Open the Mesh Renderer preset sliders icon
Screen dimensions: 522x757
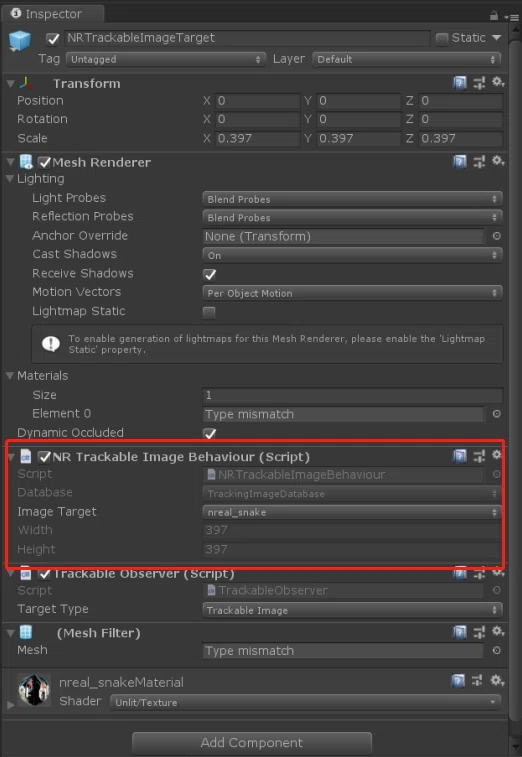[479, 162]
